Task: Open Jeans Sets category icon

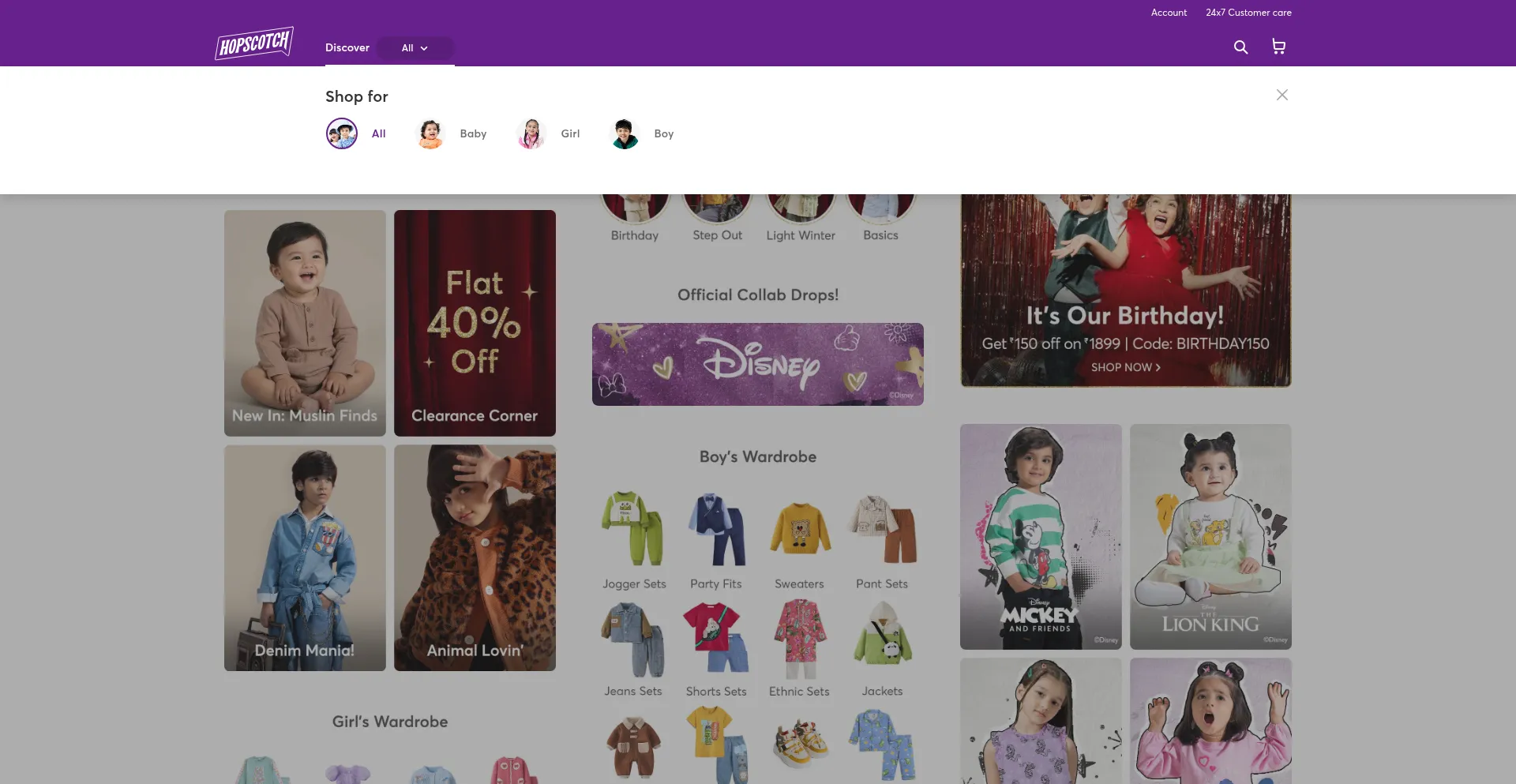Action: tap(633, 639)
